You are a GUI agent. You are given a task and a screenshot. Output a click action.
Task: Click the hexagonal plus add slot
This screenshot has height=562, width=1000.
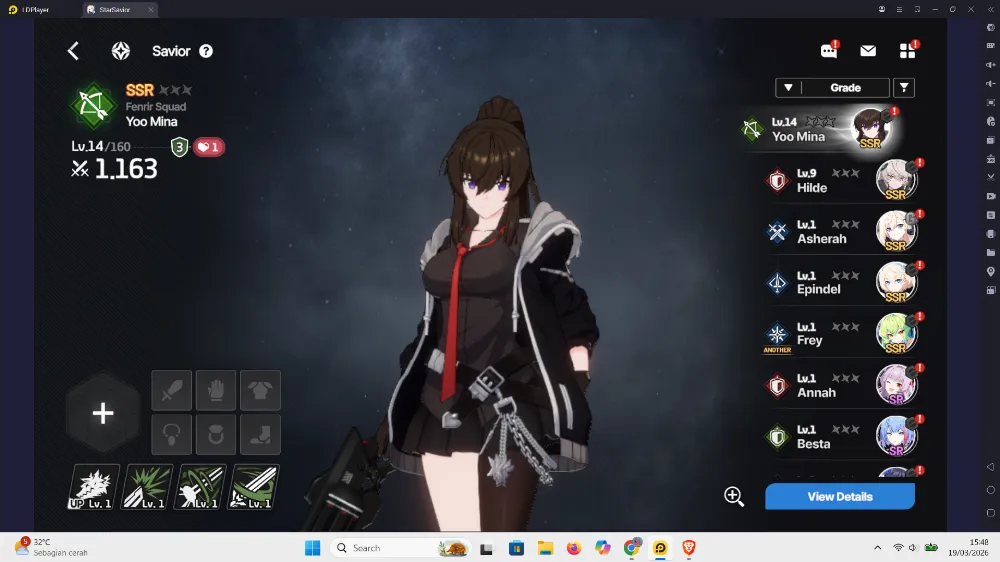click(103, 413)
